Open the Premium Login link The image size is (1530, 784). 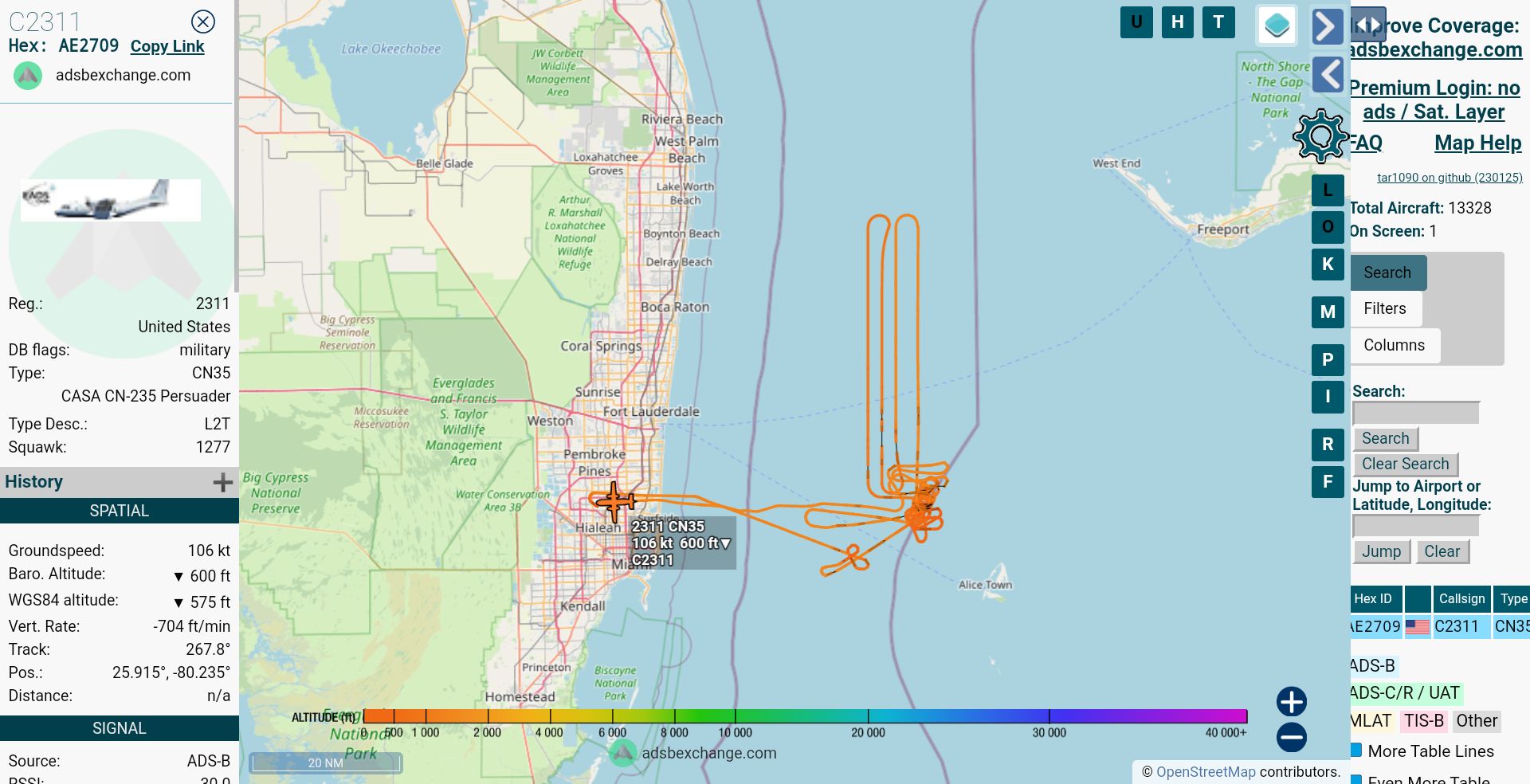pos(1434,100)
